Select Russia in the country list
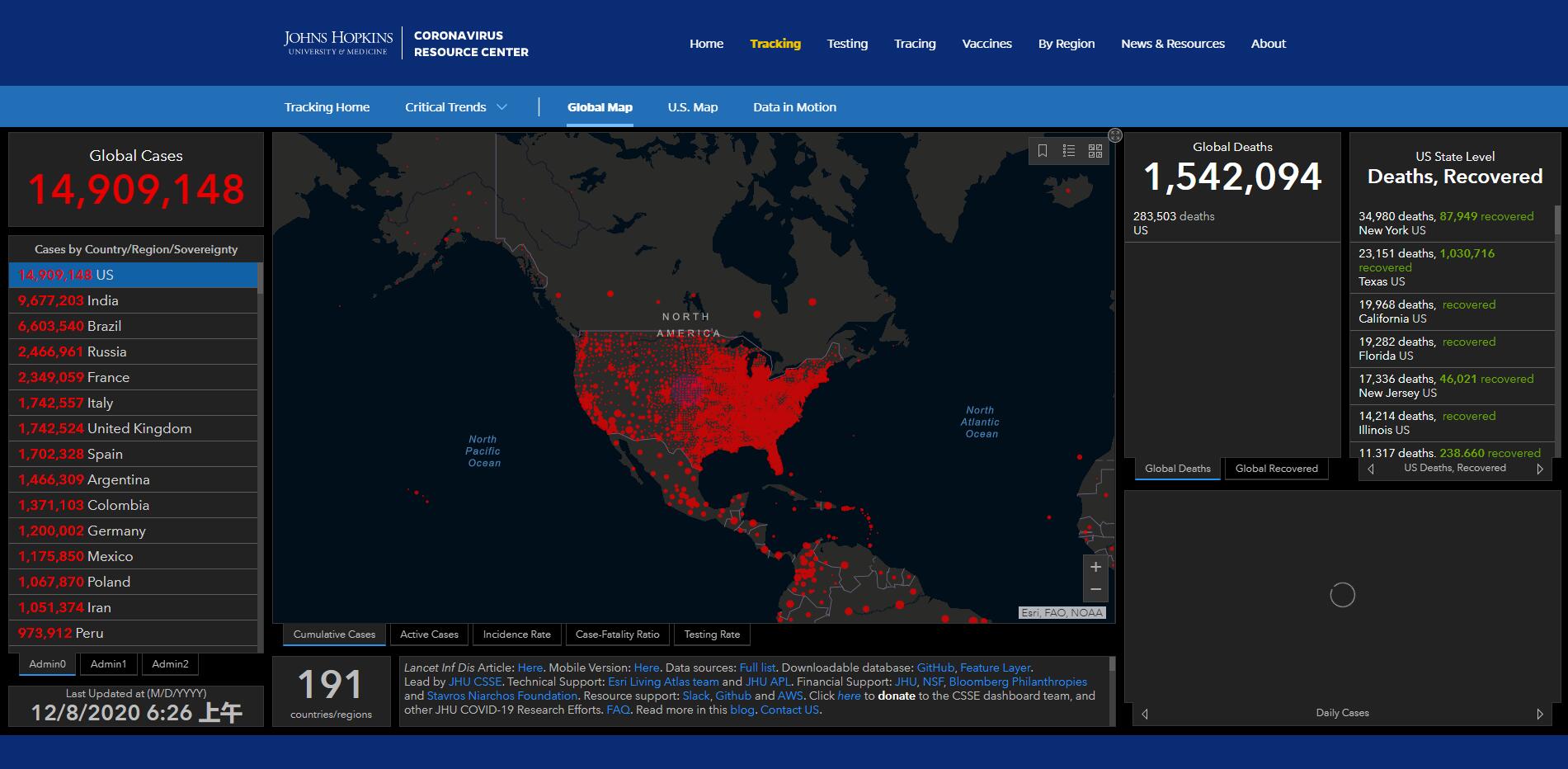Image resolution: width=1568 pixels, height=769 pixels. pos(133,351)
